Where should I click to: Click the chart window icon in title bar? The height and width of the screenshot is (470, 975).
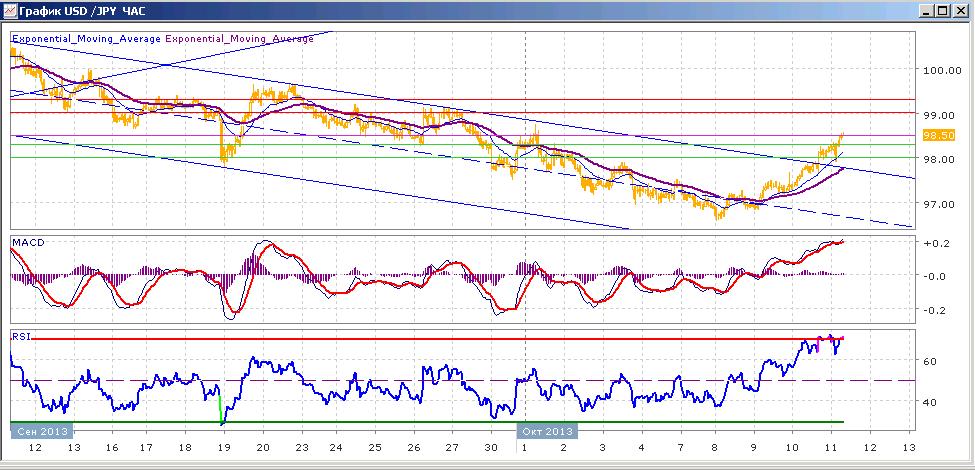(9, 10)
